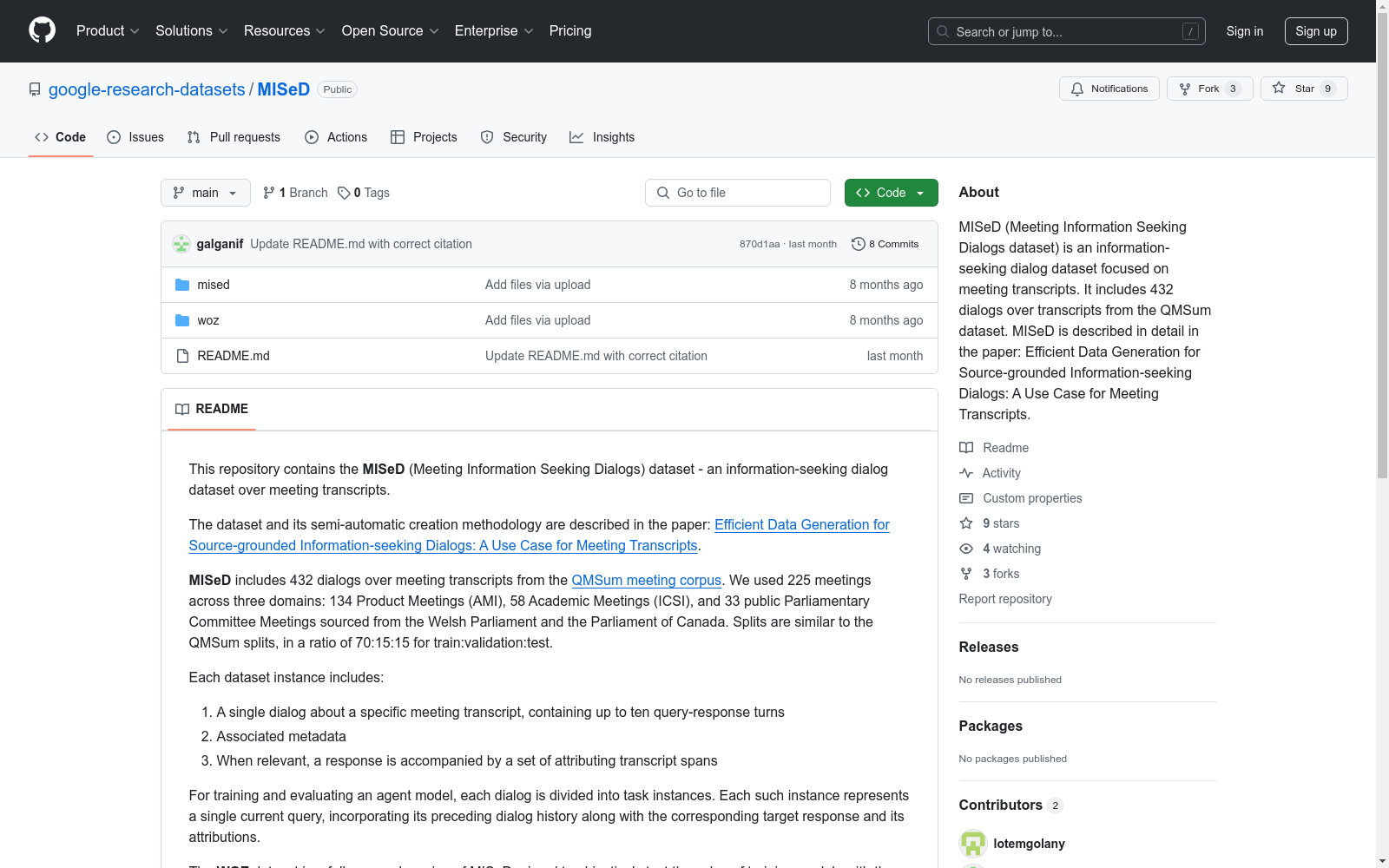Viewport: 1389px width, 868px height.
Task: Open the mised folder icon
Action: (182, 285)
